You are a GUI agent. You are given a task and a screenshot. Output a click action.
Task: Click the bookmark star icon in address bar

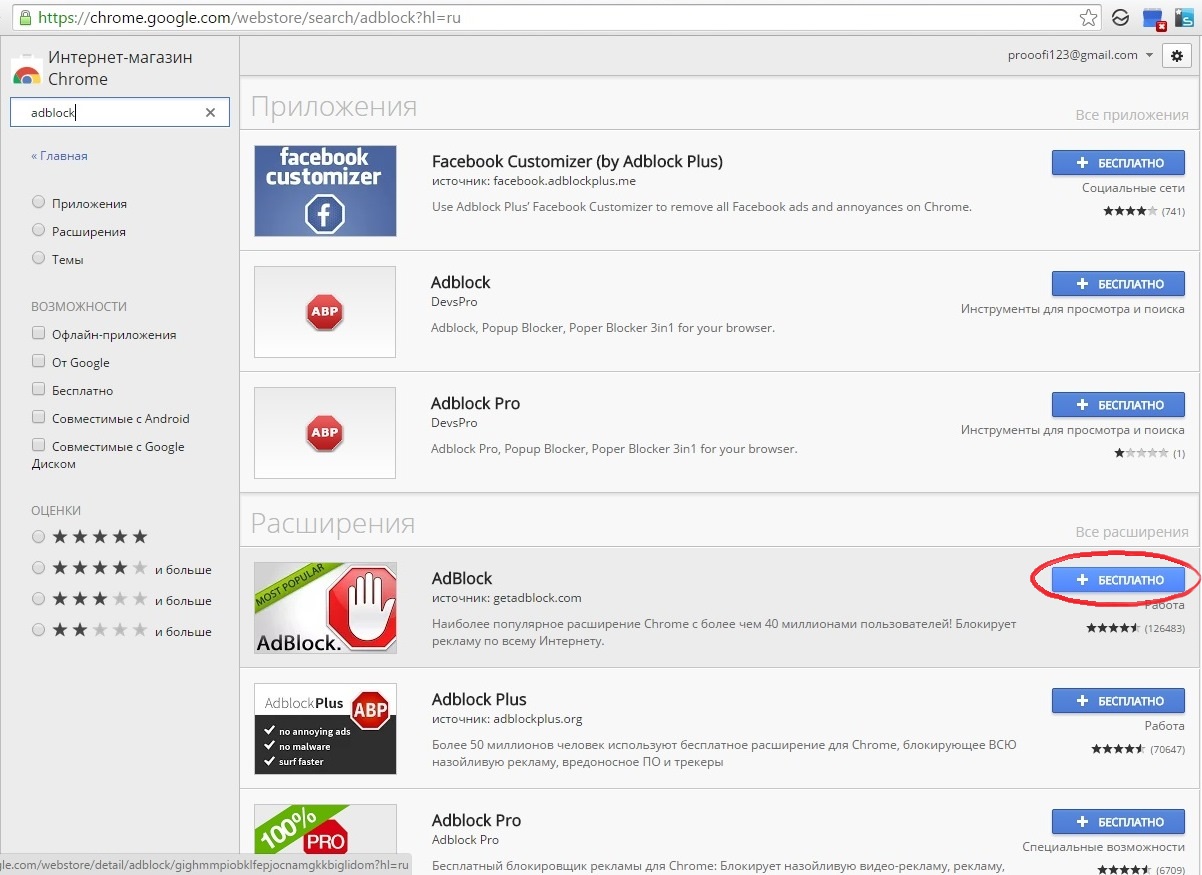tap(1089, 17)
